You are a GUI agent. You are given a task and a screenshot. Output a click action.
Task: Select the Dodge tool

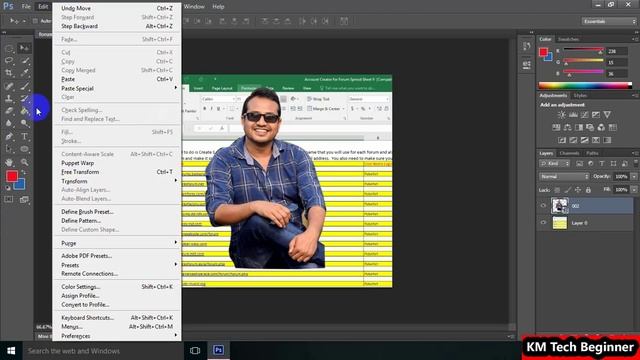tap(24, 123)
